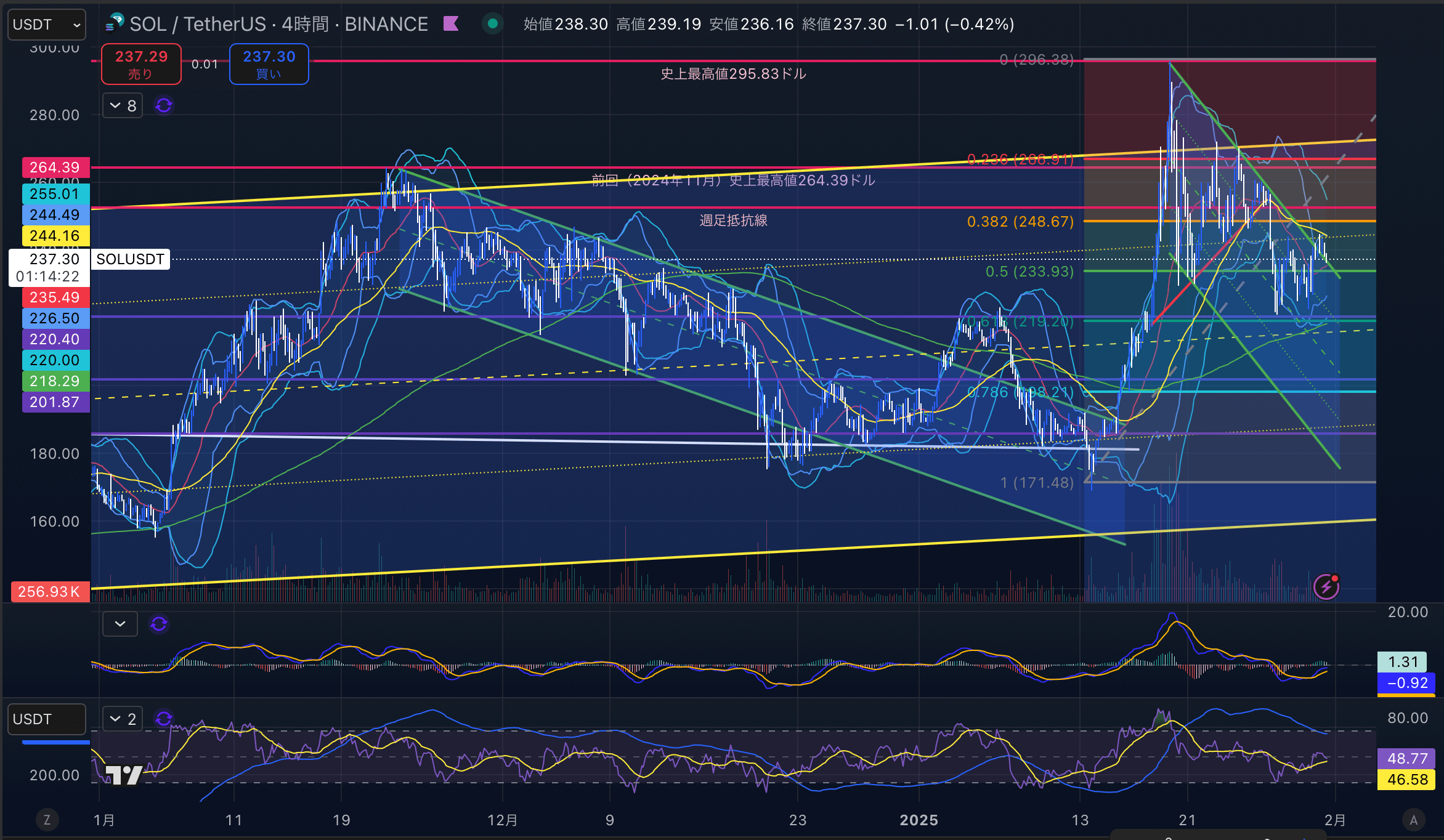Click the TradingView logo icon

123,775
